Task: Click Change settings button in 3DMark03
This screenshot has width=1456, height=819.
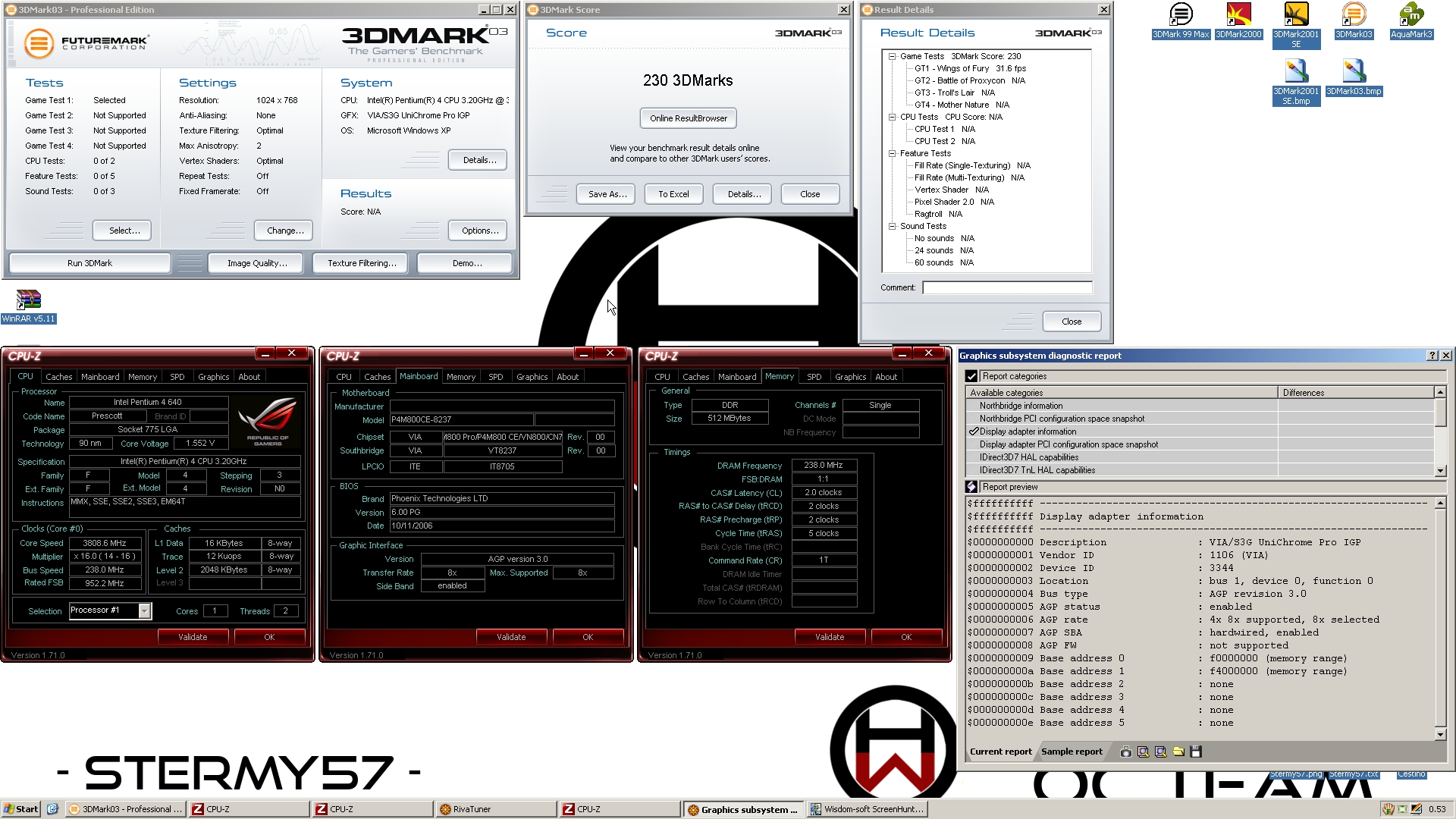Action: pos(285,231)
